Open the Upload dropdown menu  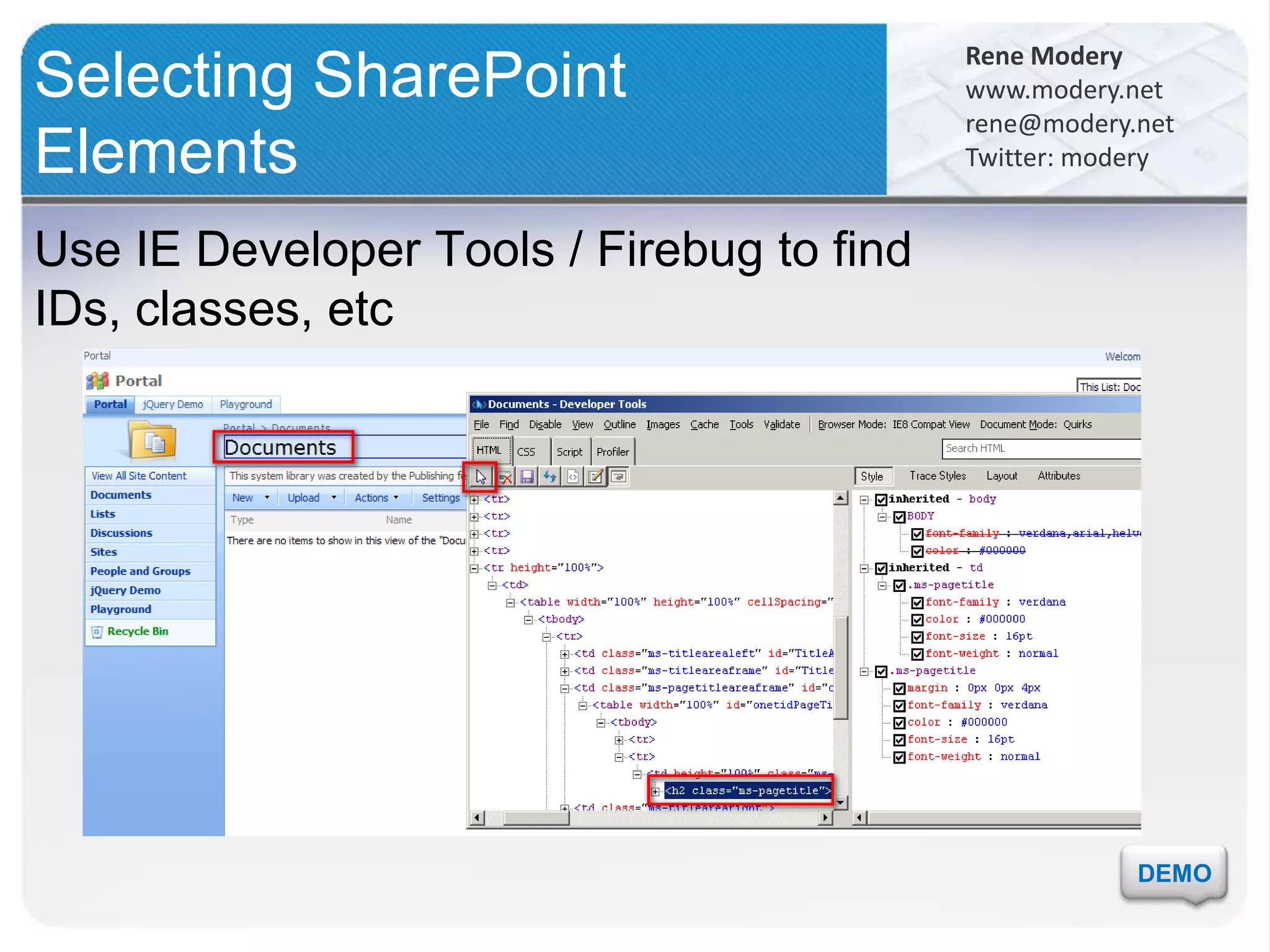tap(312, 498)
